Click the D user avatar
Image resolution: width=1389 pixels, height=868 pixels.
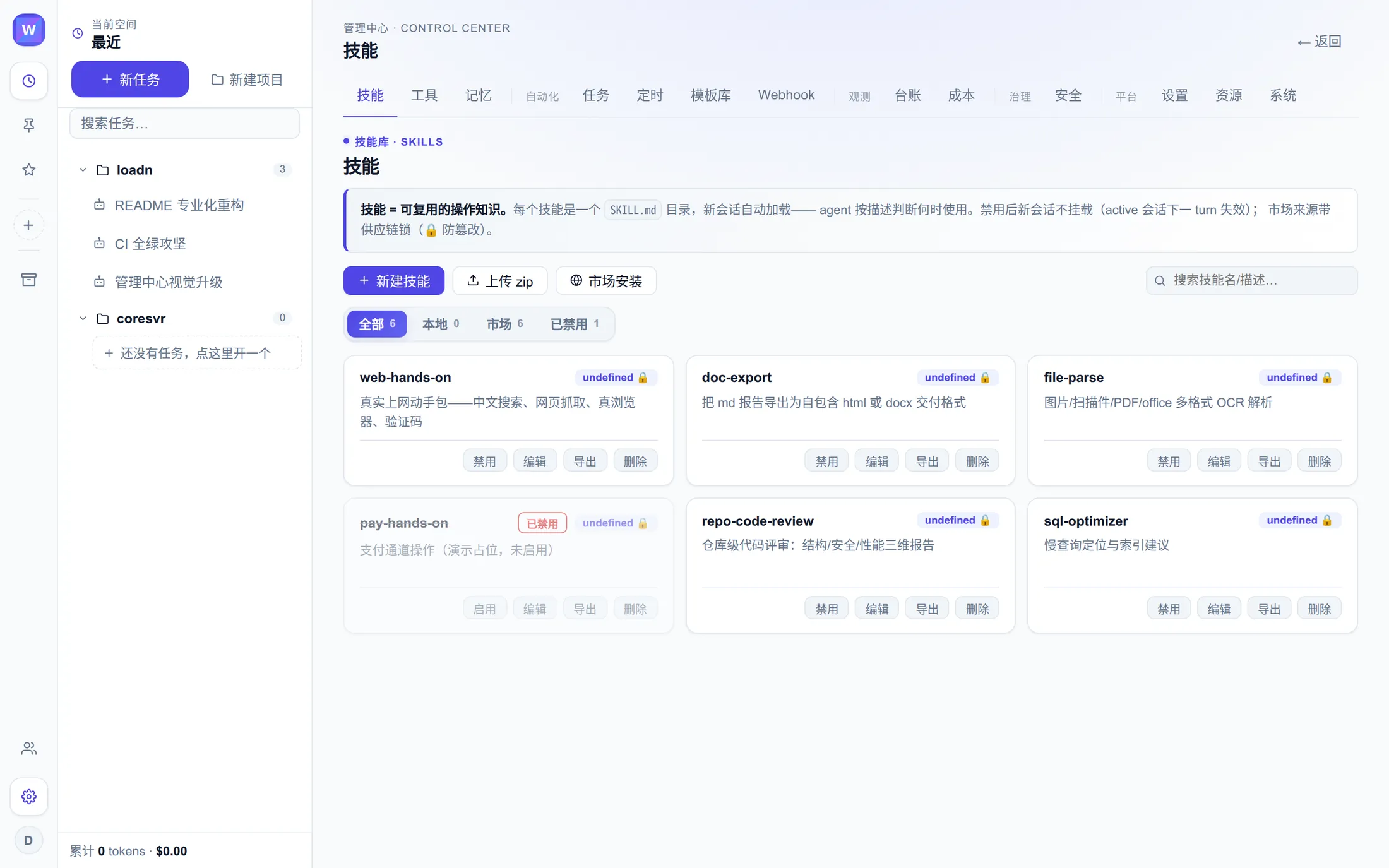coord(28,840)
